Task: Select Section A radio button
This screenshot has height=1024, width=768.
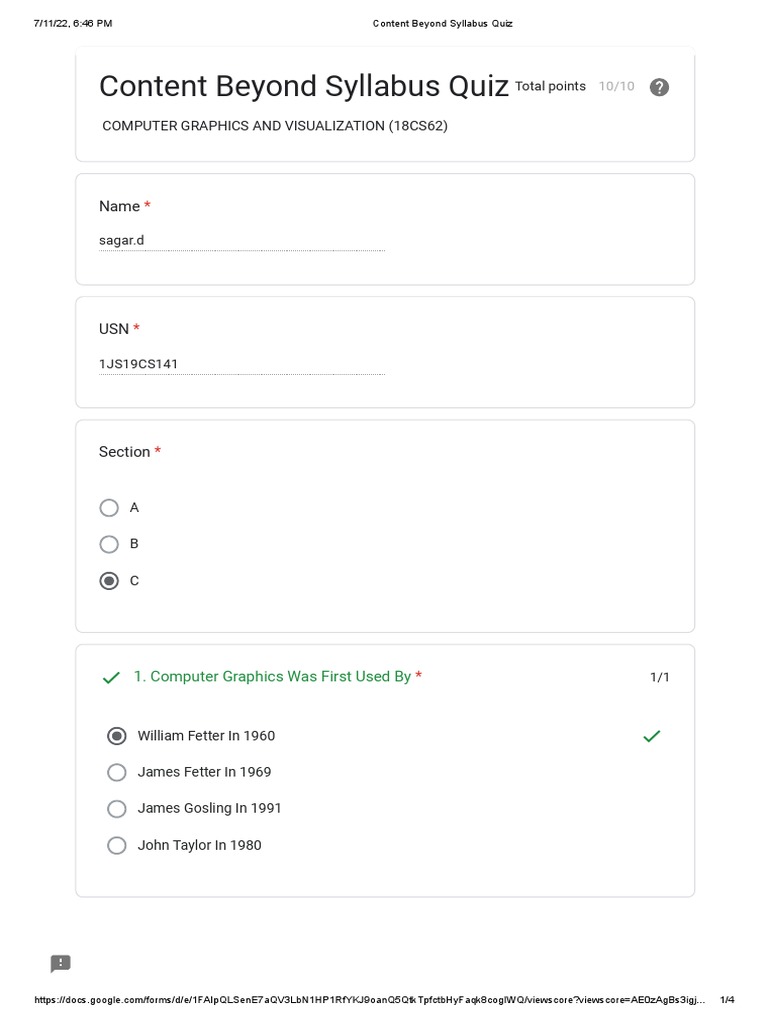Action: (x=109, y=508)
